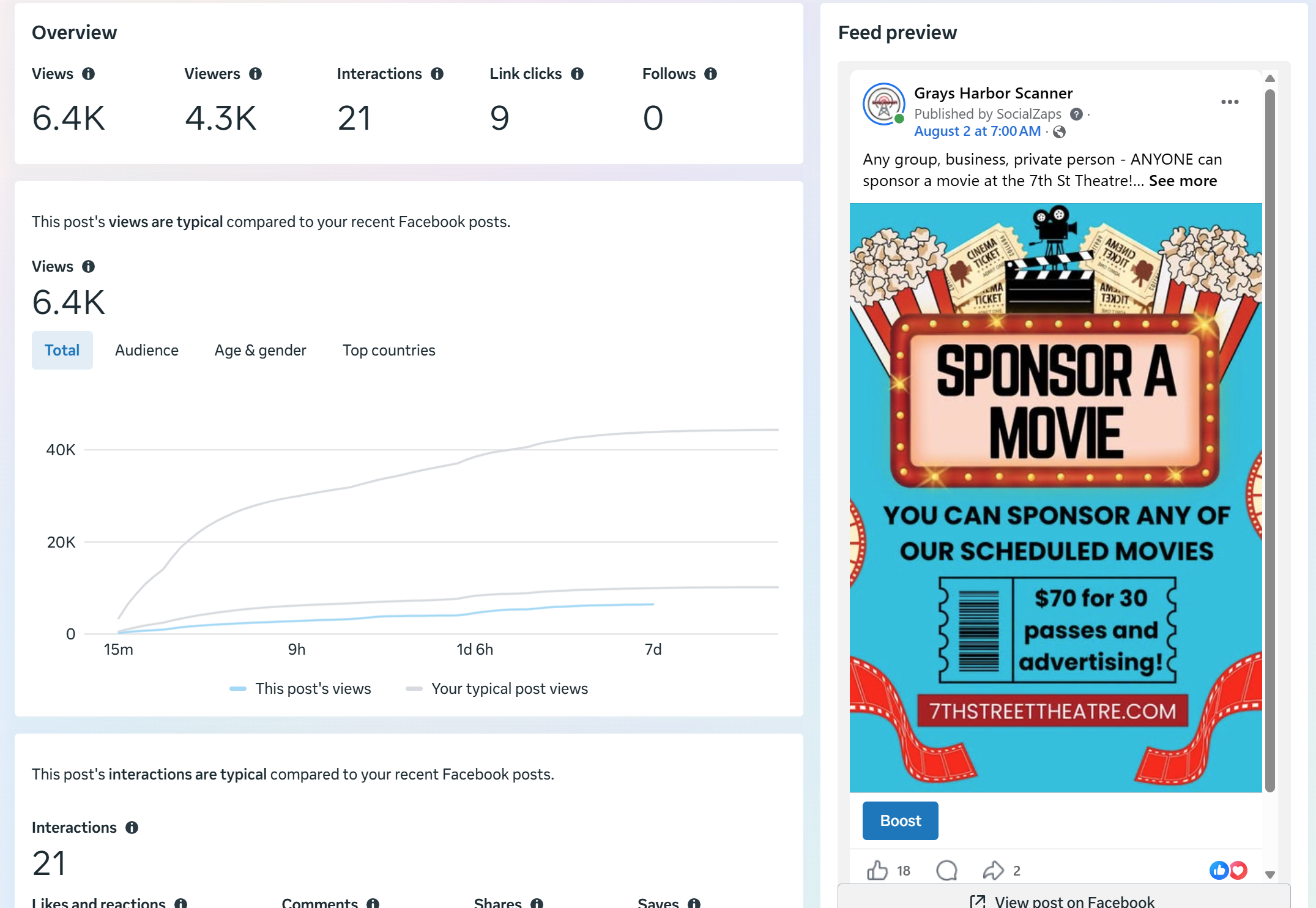
Task: Click the Feed preview heading
Action: 898,33
